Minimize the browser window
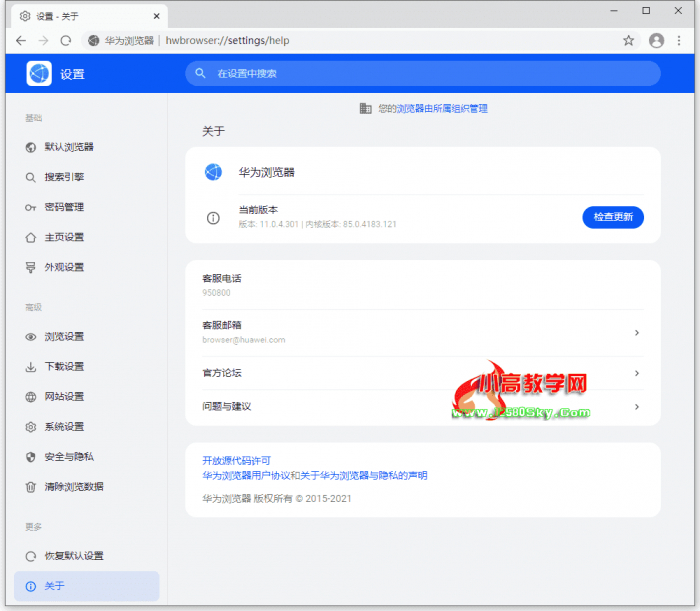Viewport: 700px width, 611px height. point(614,10)
